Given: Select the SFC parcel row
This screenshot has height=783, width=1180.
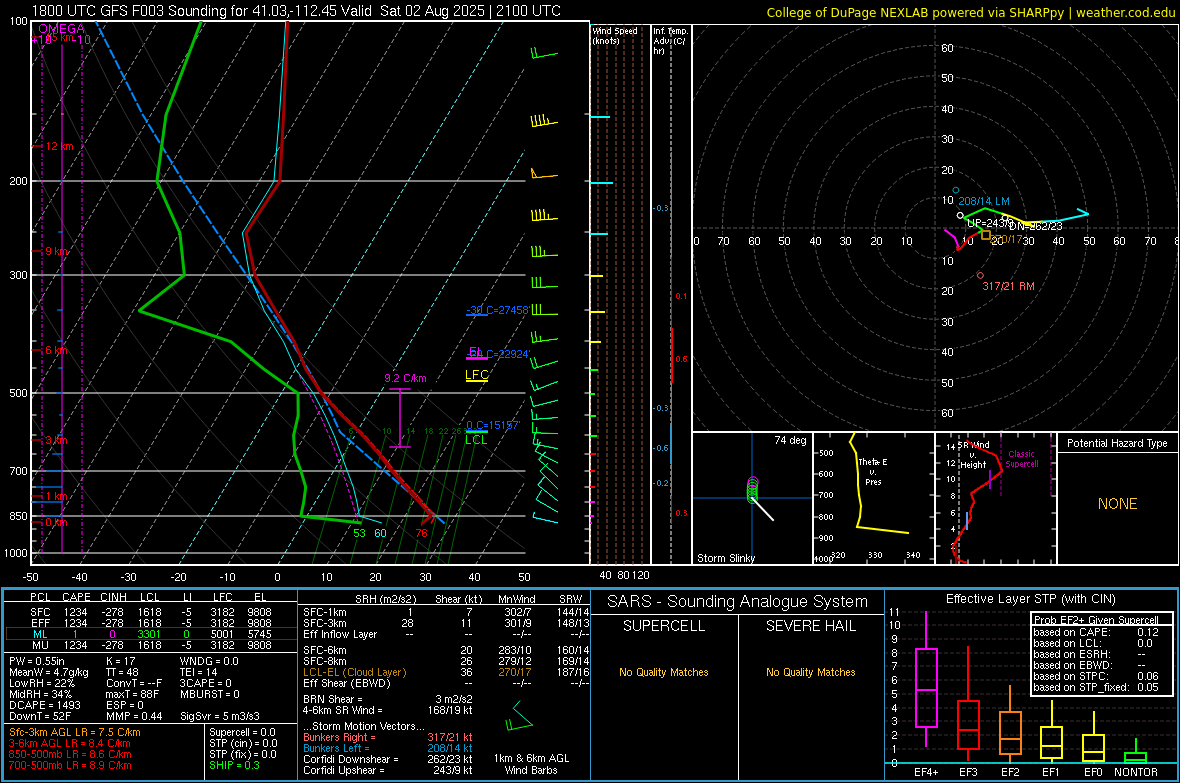Looking at the screenshot, I should tap(151, 612).
